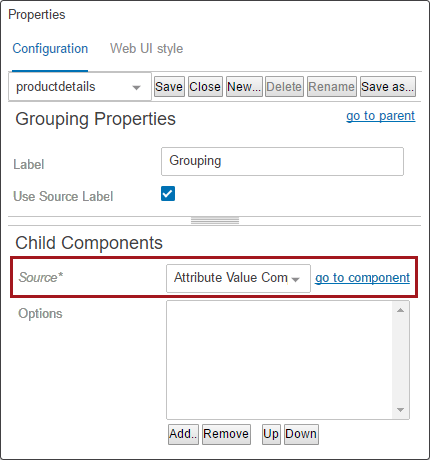Click the Delete button
The image size is (430, 460).
(284, 87)
